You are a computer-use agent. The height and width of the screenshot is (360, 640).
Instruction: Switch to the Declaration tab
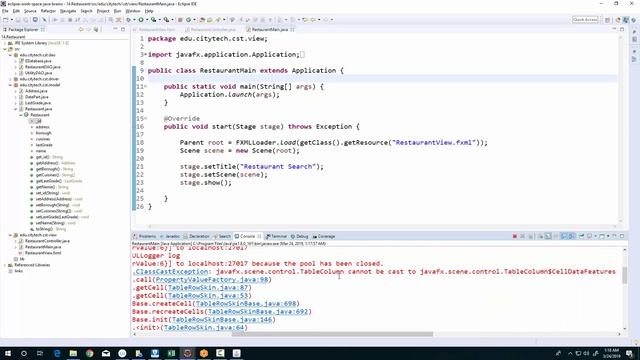pyautogui.click(x=196, y=236)
